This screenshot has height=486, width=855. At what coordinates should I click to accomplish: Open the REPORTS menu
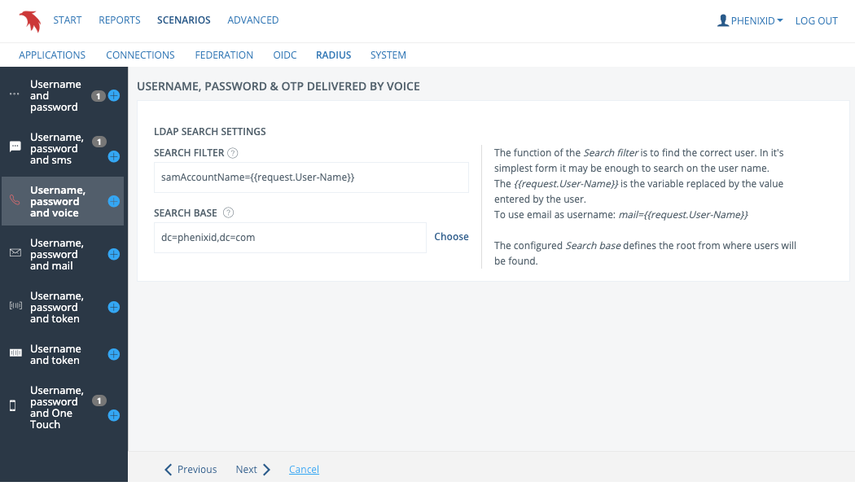119,20
